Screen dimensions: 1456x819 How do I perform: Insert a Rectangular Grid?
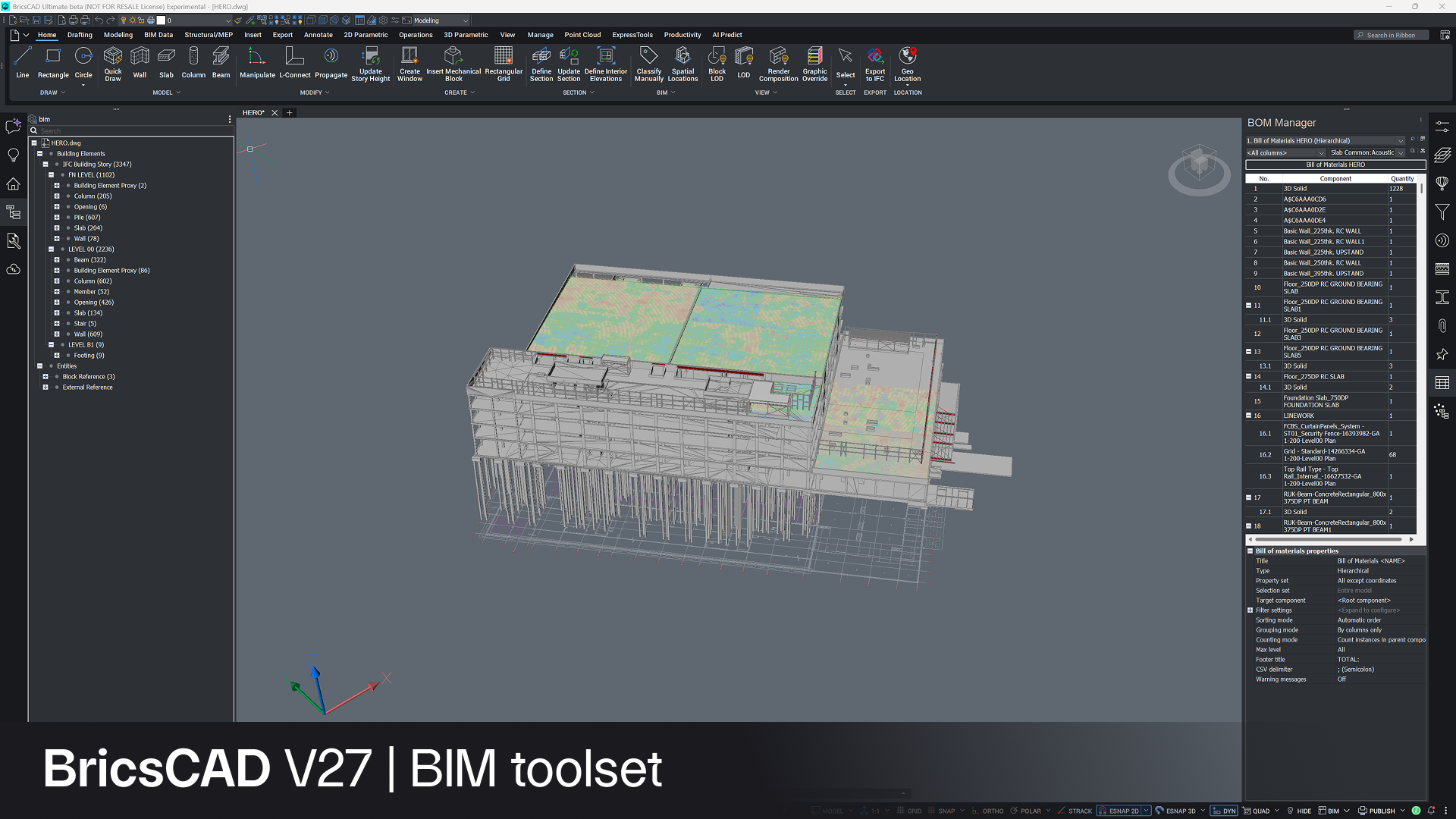[504, 64]
